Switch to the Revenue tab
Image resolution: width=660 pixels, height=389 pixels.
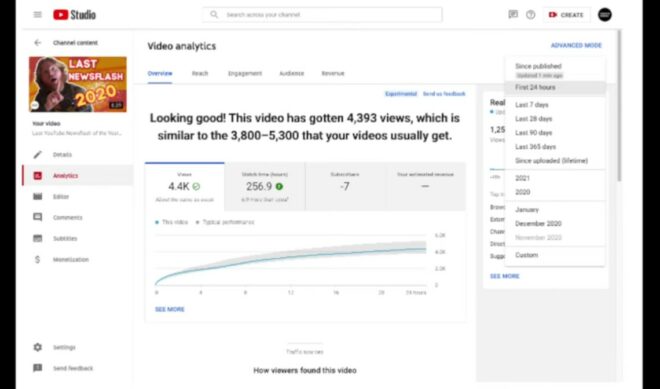[x=333, y=73]
